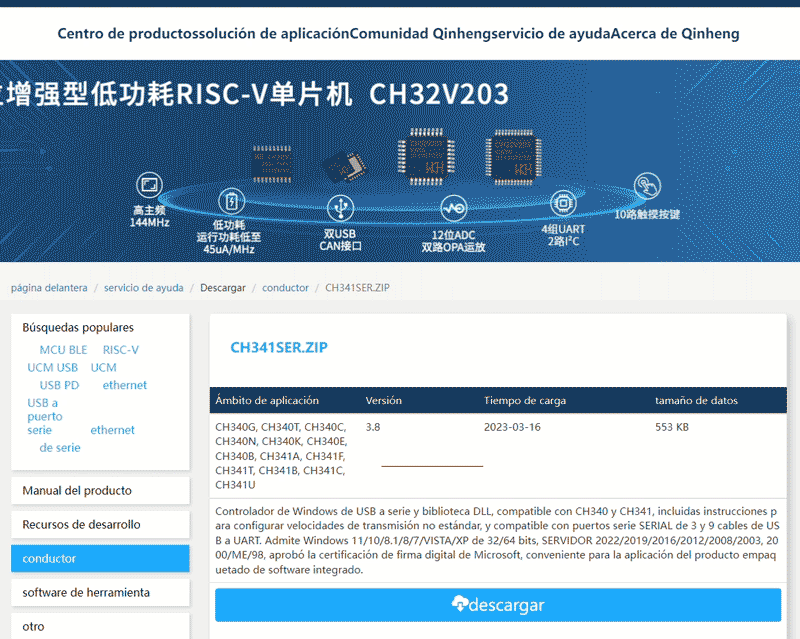Open the USB PD popular search link
This screenshot has width=800, height=639.
point(59,385)
